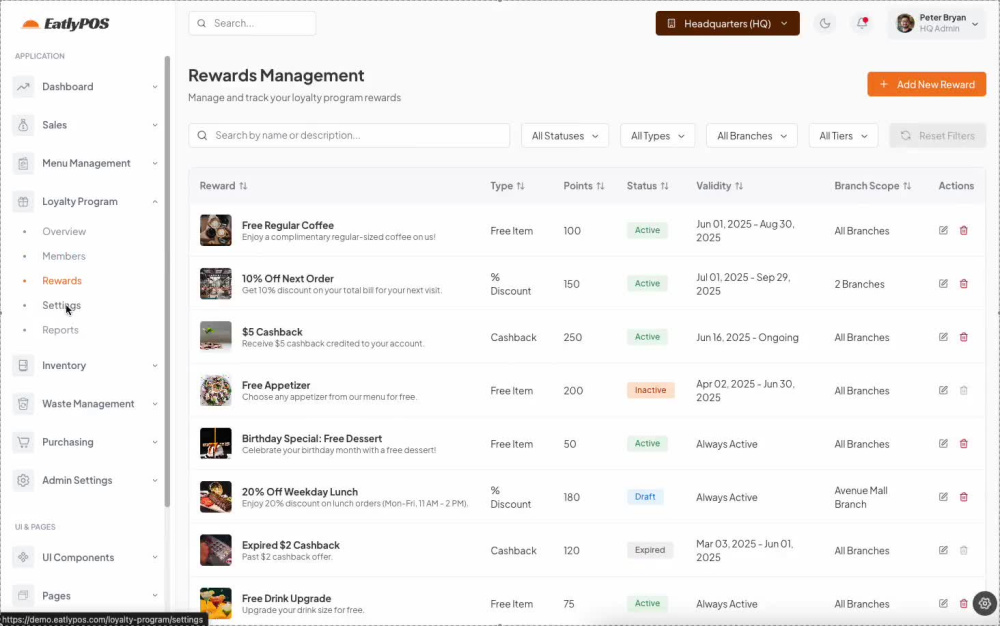Delete the Birthday Special Free Dessert reward
Image resolution: width=1000 pixels, height=626 pixels.
tap(964, 443)
